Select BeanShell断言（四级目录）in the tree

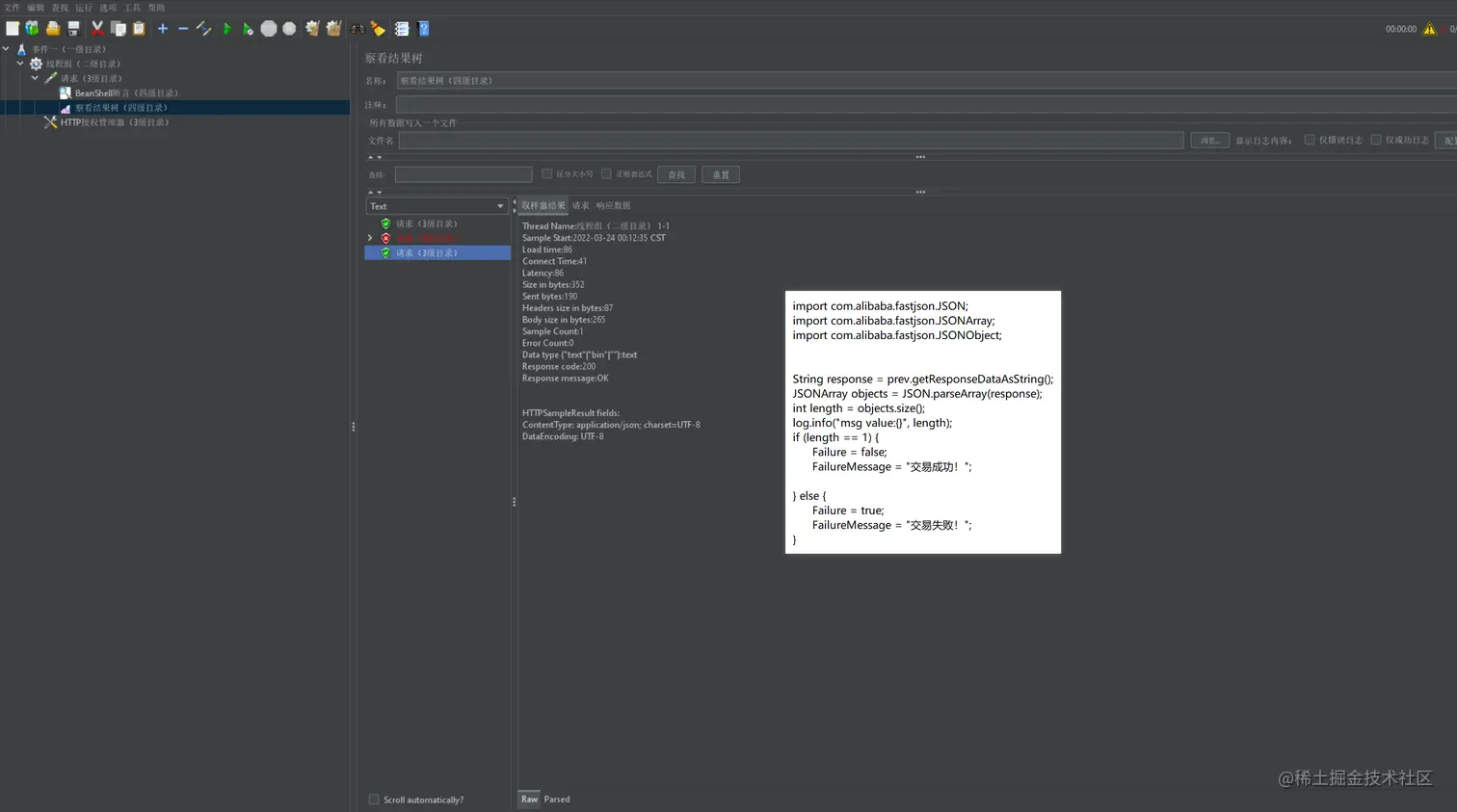click(x=126, y=93)
